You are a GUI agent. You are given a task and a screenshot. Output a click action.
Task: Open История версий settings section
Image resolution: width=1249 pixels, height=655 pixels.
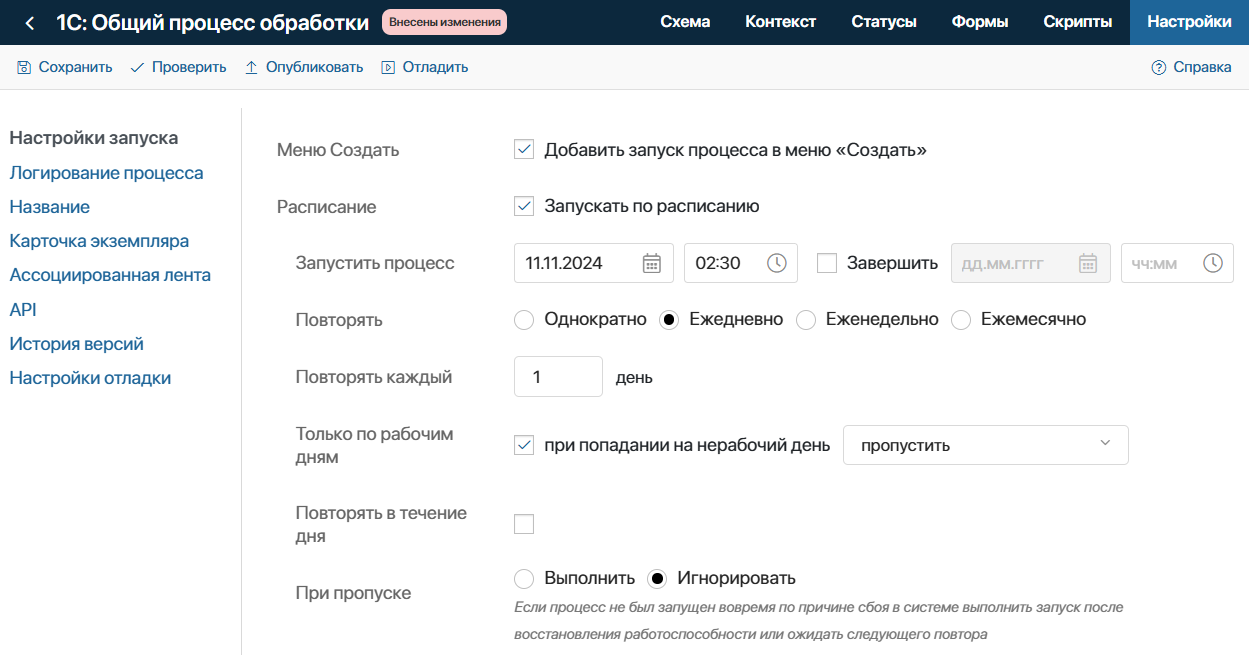point(77,344)
